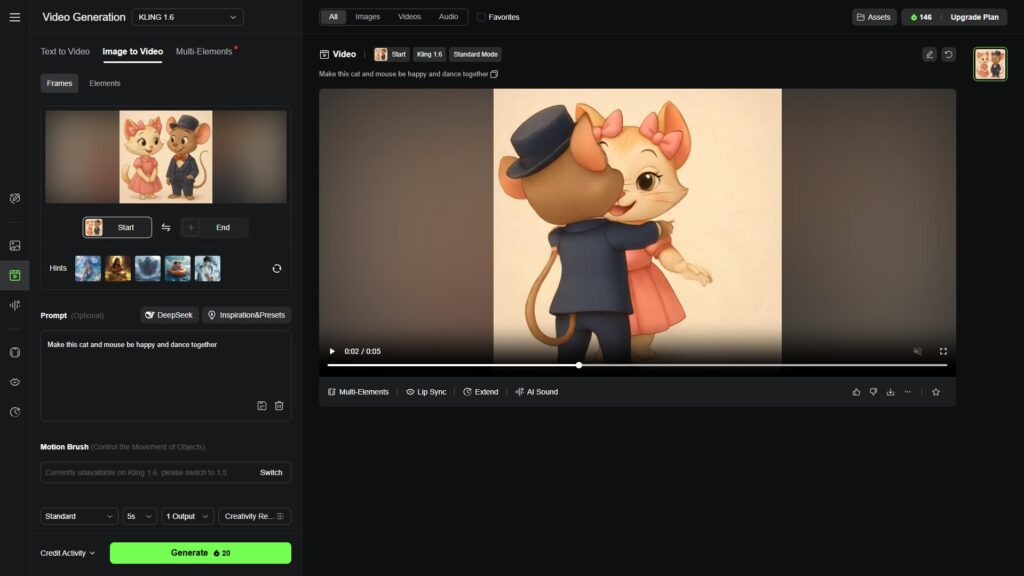1024x576 pixels.
Task: Like the video with thumbs up
Action: pos(856,392)
